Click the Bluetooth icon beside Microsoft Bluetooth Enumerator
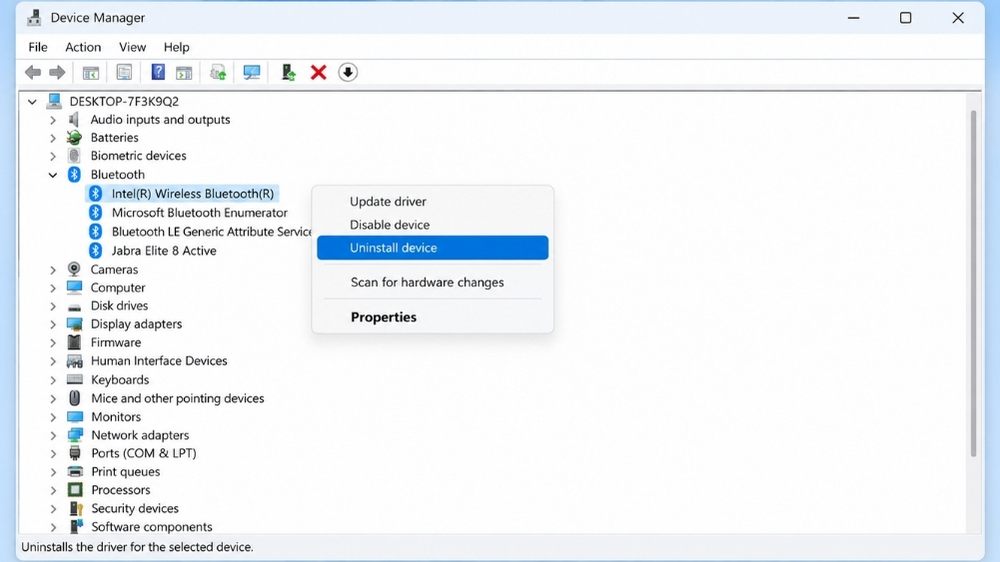Screen dimensions: 1000x562 tap(96, 212)
